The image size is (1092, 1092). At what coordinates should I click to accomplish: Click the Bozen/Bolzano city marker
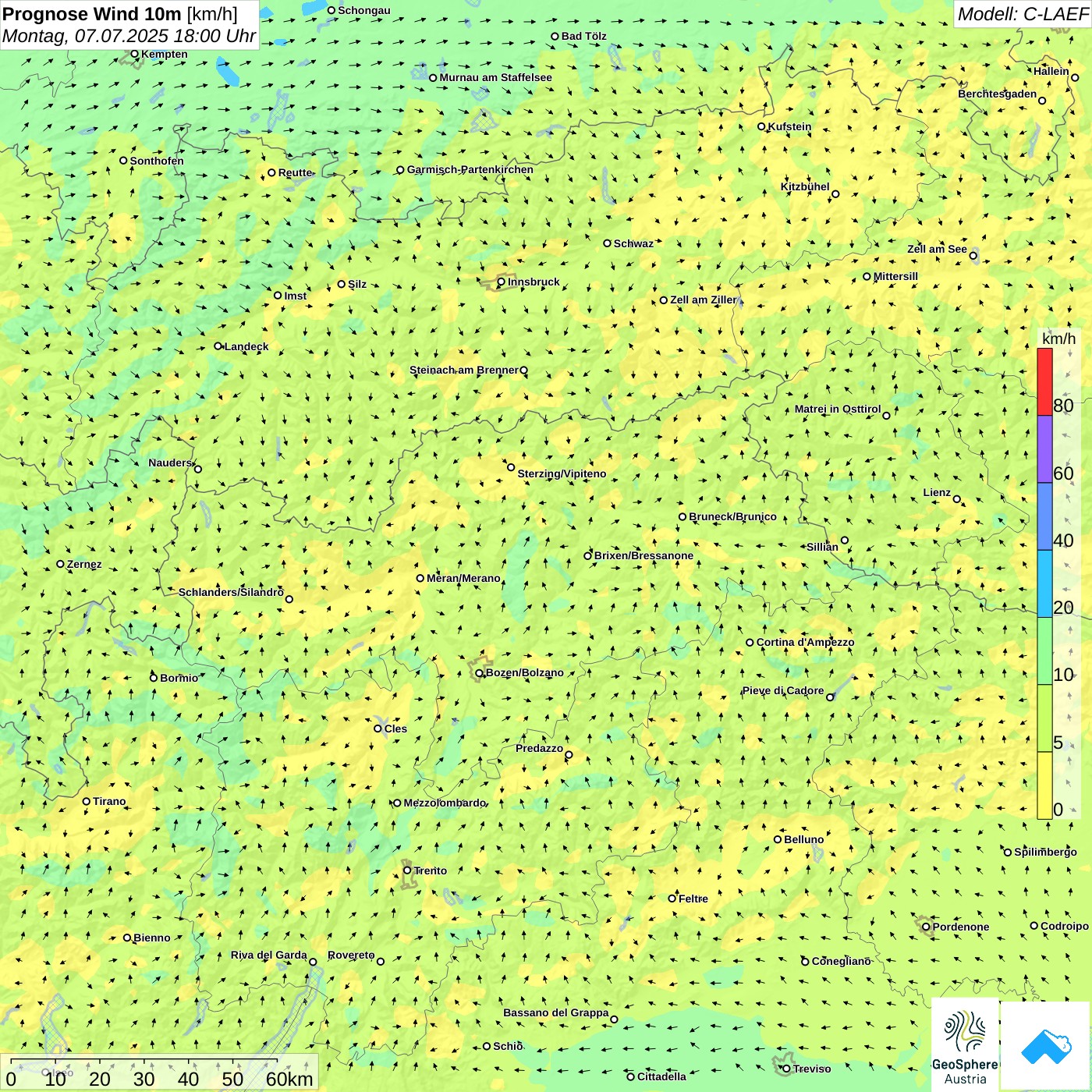[x=480, y=673]
